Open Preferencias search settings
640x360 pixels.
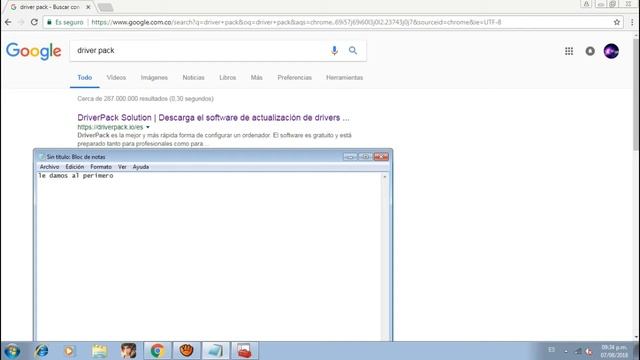click(295, 78)
